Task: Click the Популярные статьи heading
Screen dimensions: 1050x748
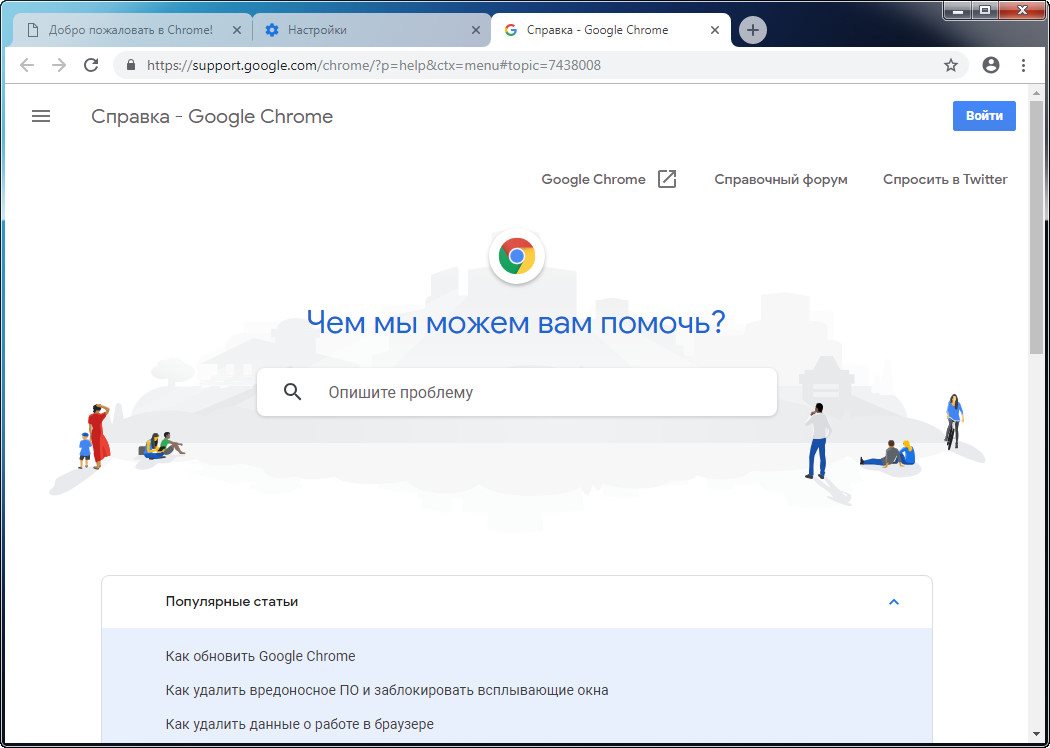Action: point(232,601)
